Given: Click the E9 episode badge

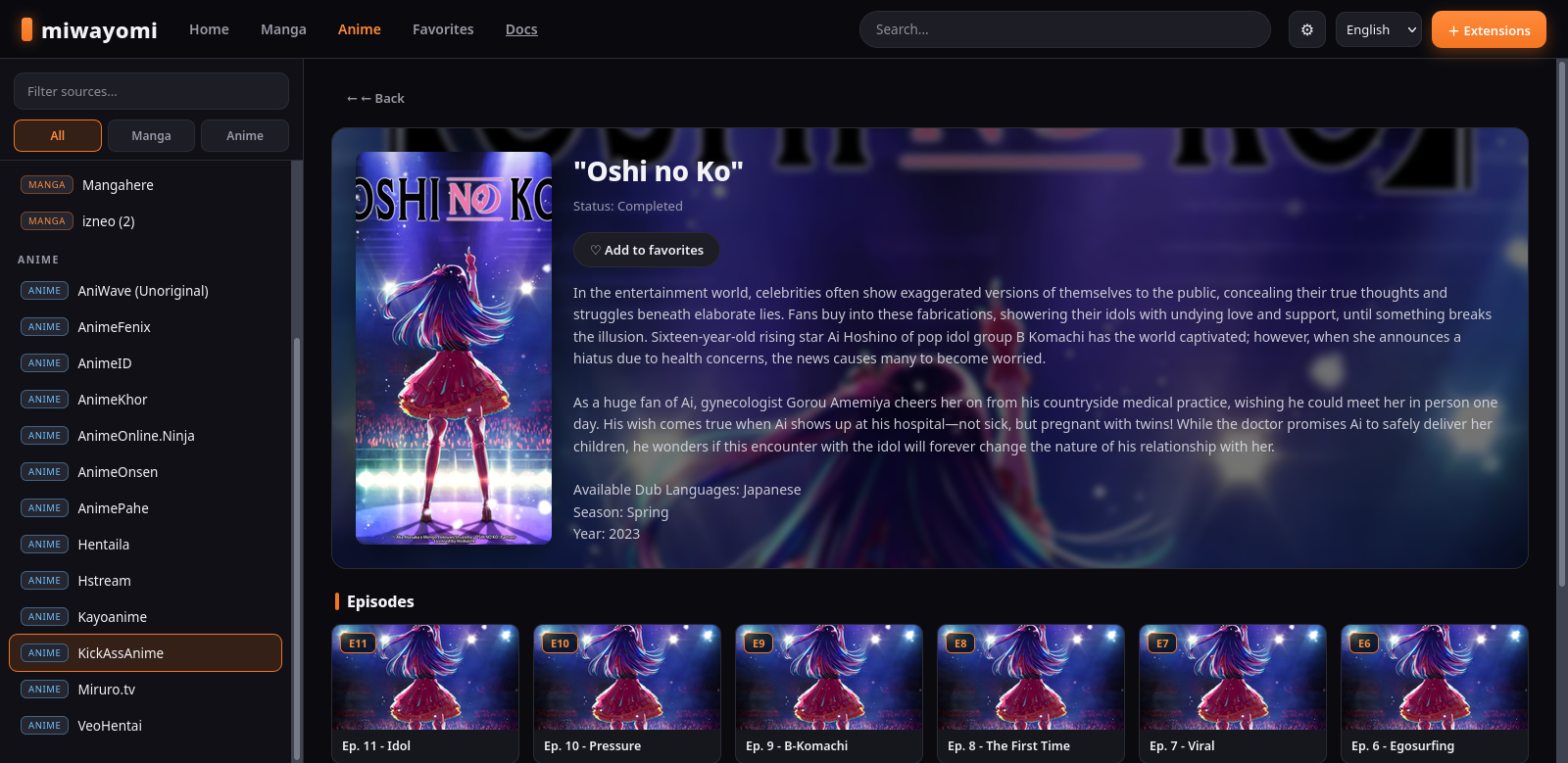Looking at the screenshot, I should point(759,644).
